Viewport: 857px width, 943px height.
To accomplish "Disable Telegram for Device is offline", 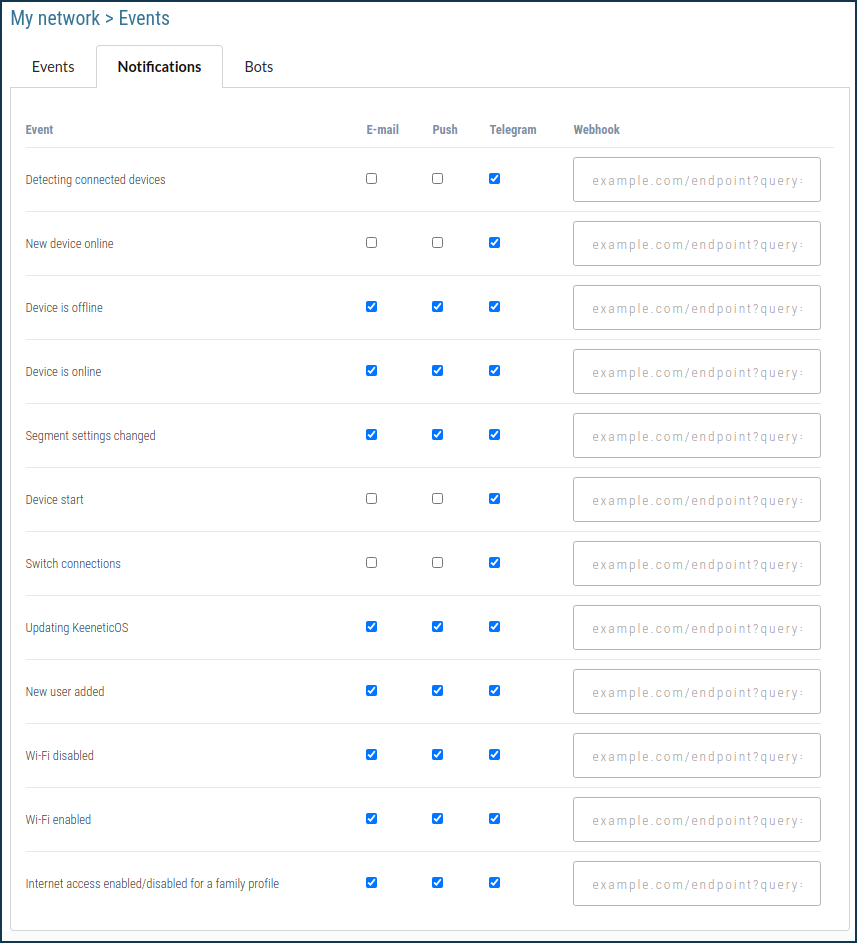I will pyautogui.click(x=494, y=307).
